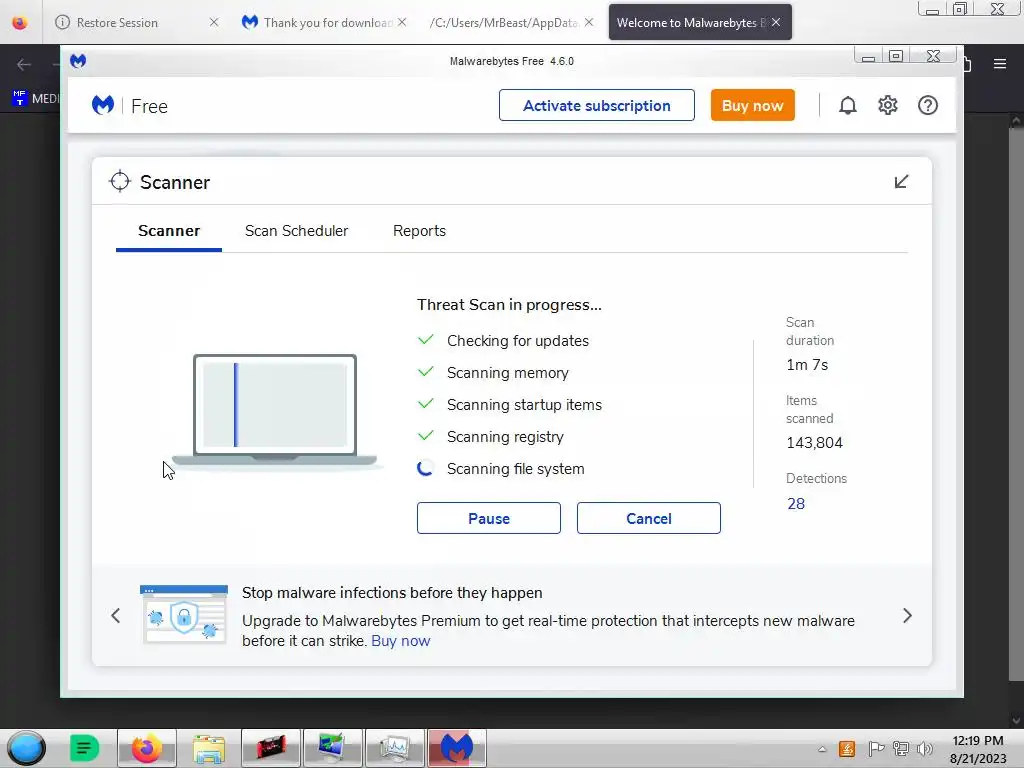Click Firefox back arrow button
The height and width of the screenshot is (768, 1024).
point(24,64)
